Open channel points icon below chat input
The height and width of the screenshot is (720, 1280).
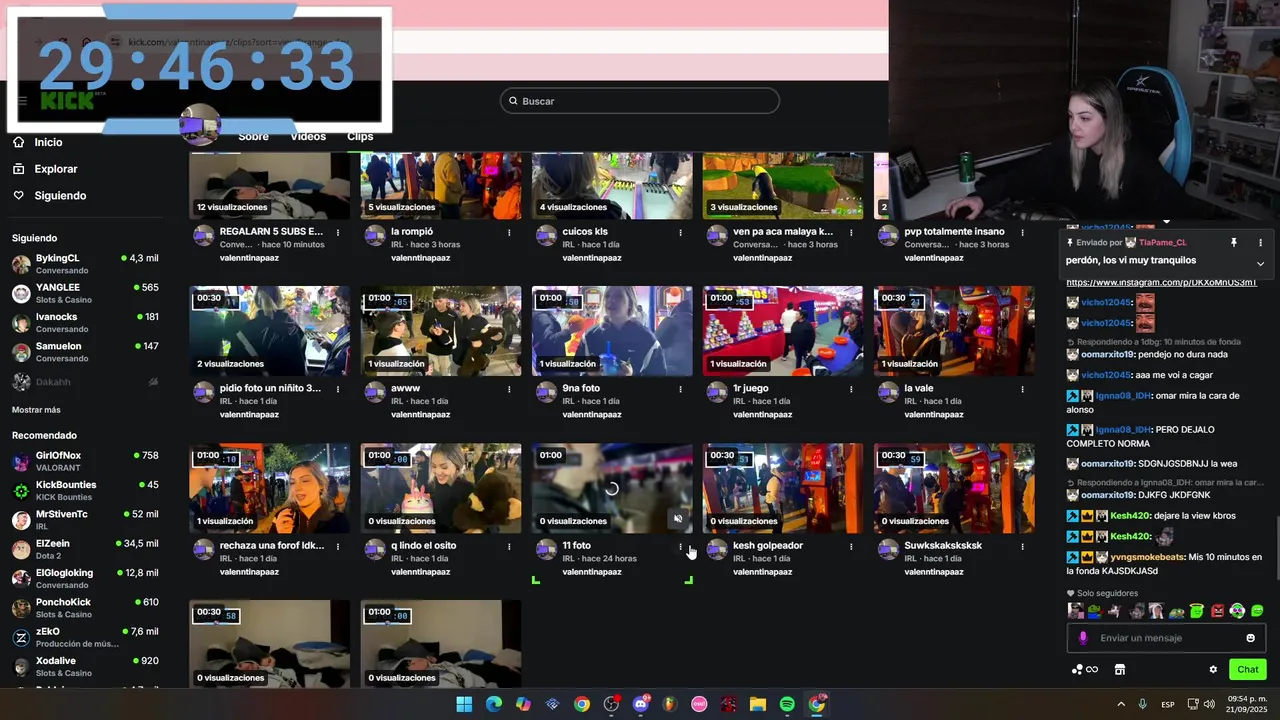(x=1085, y=669)
